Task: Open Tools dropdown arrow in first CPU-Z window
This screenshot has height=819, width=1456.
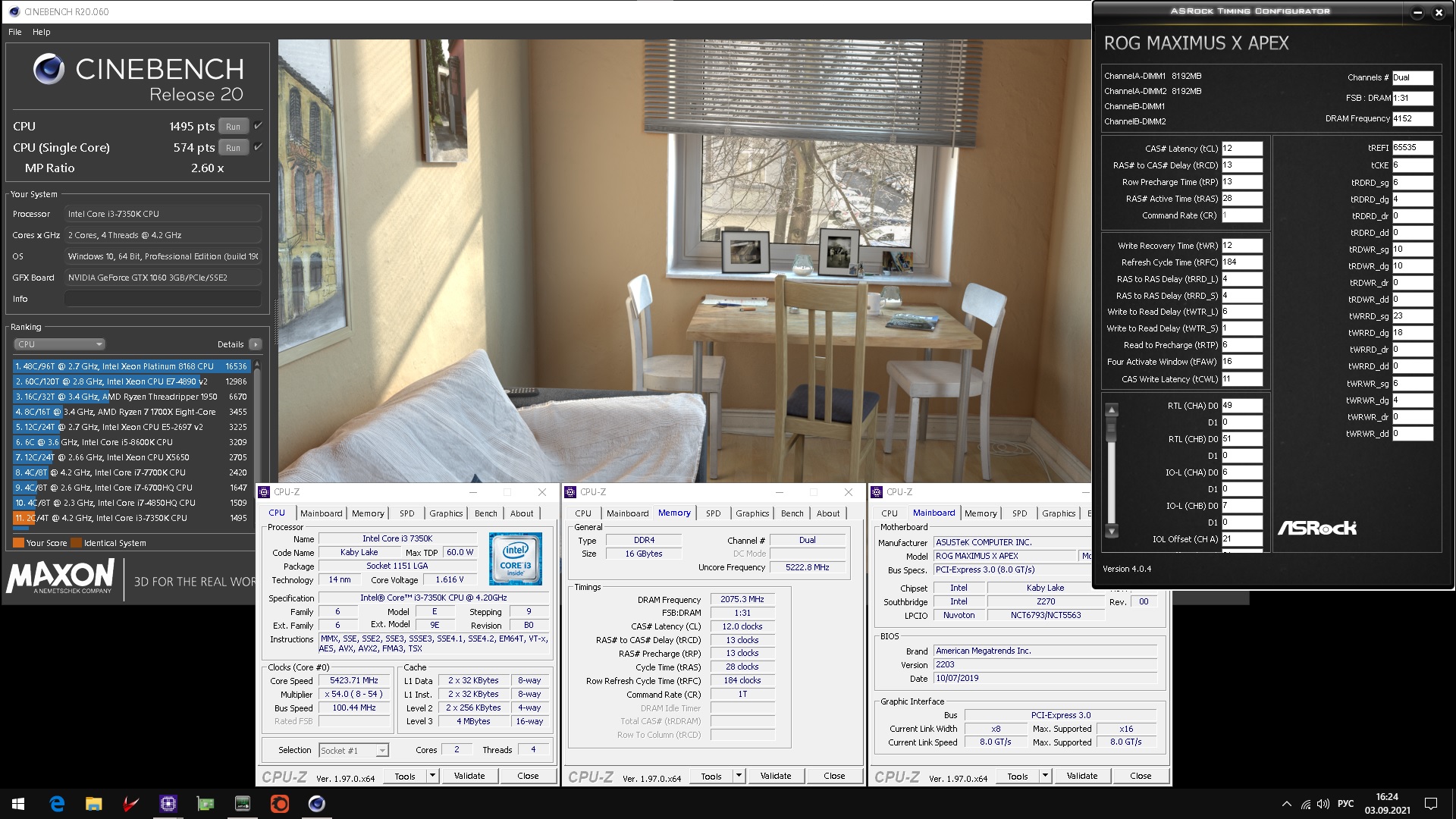Action: tap(432, 776)
